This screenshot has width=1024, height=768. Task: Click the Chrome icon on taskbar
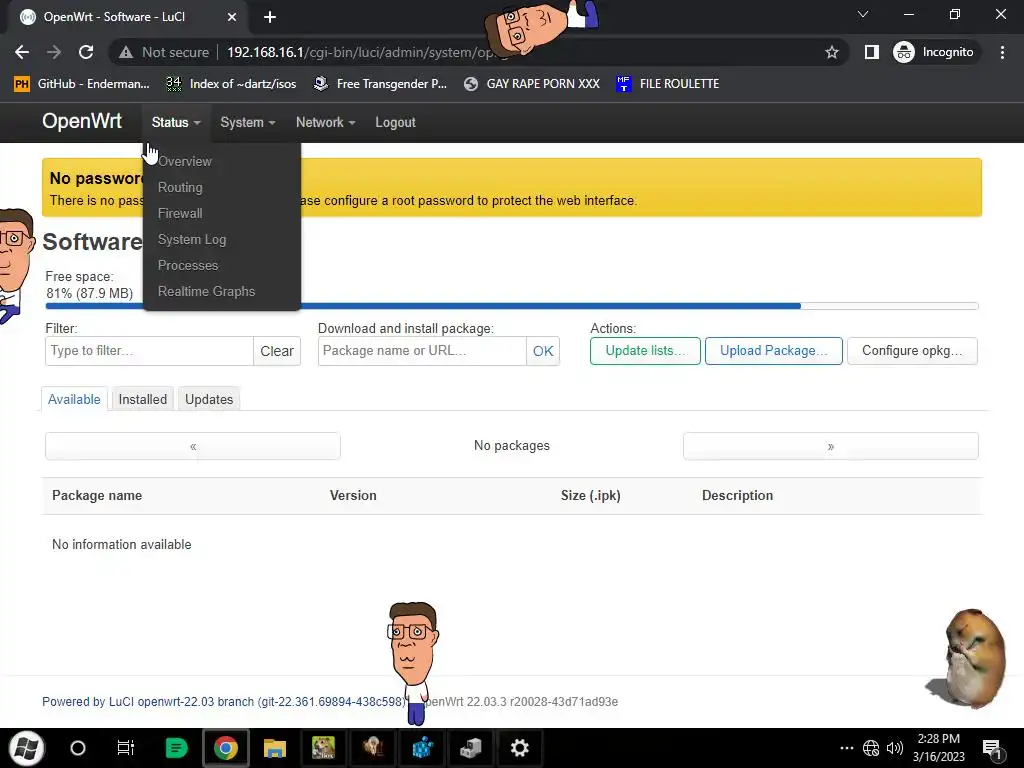tap(225, 748)
